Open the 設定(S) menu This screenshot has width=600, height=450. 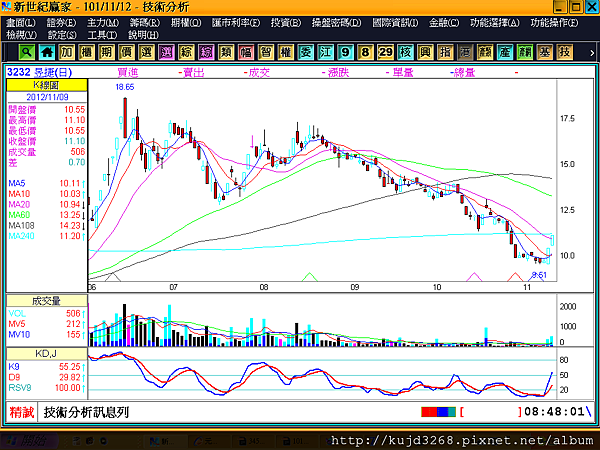point(62,35)
